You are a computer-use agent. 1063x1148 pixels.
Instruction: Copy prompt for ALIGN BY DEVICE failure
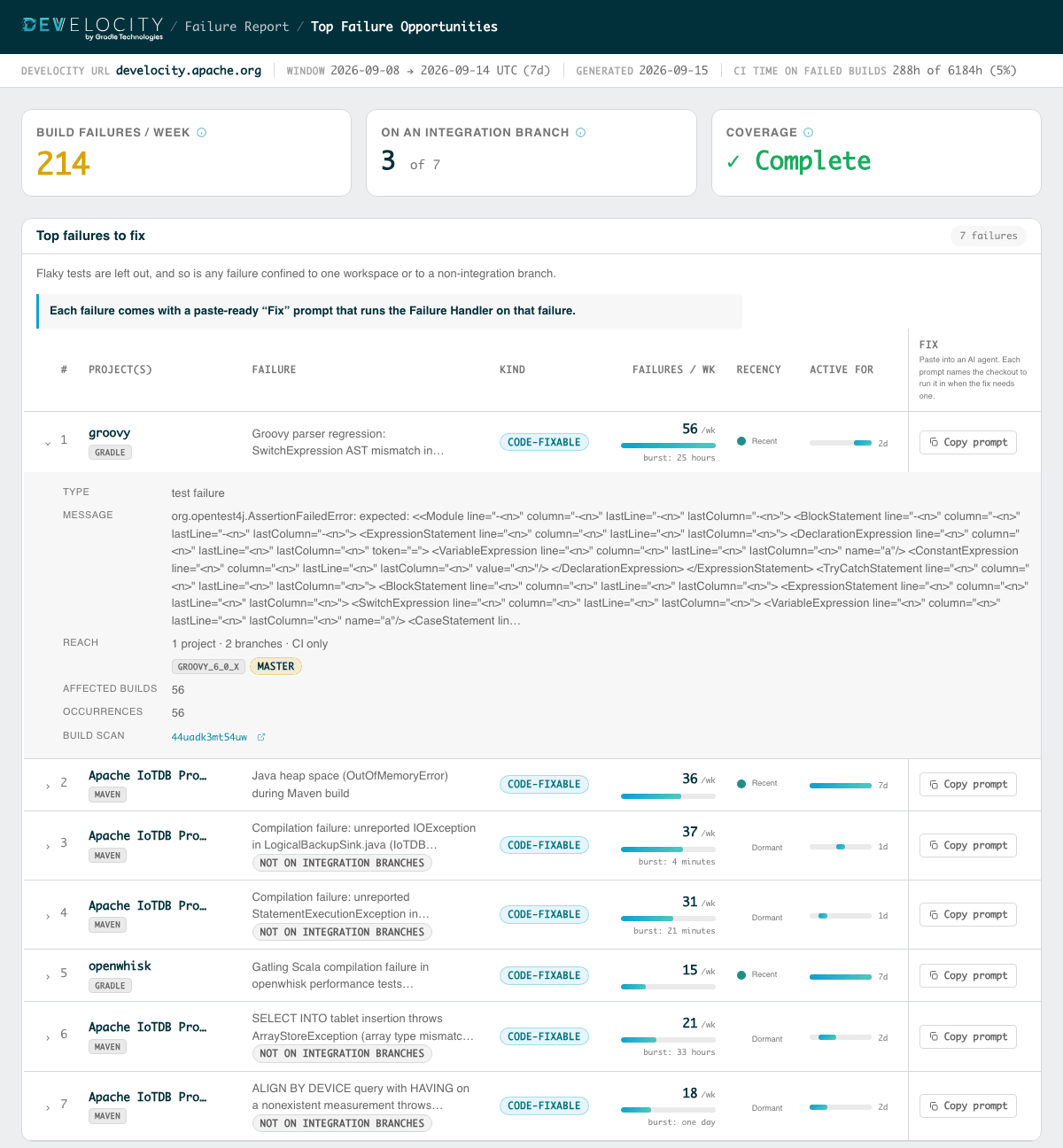pyautogui.click(x=968, y=1105)
